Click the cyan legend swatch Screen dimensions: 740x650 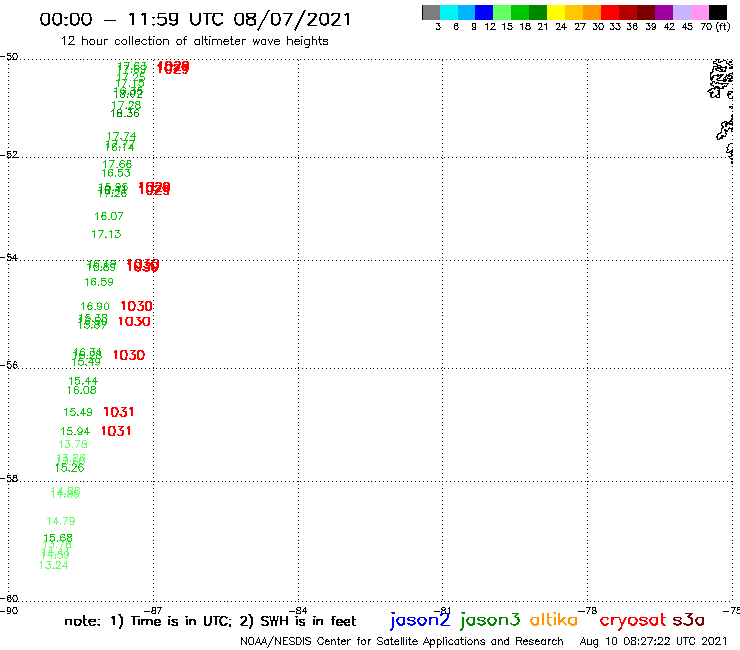coord(449,13)
